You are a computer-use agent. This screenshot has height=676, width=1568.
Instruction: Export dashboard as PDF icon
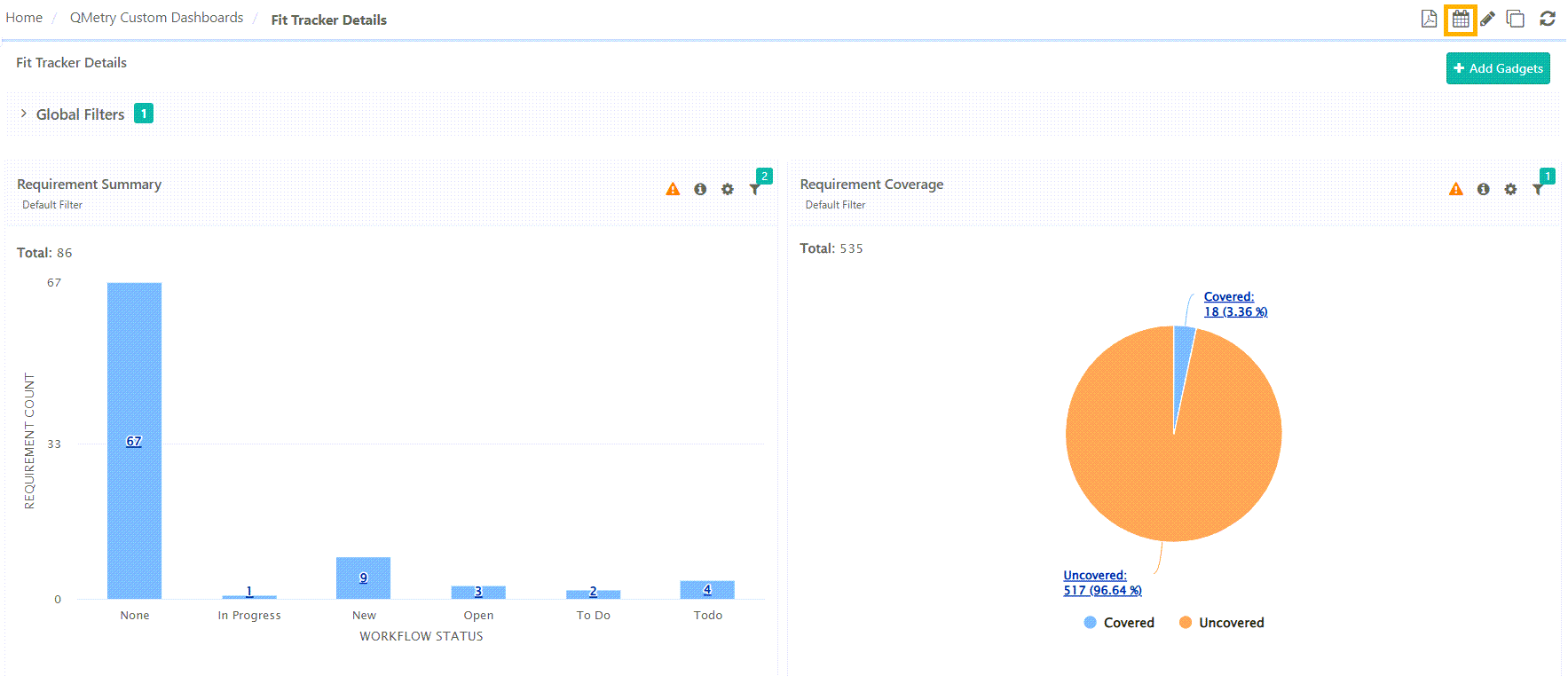(x=1429, y=19)
